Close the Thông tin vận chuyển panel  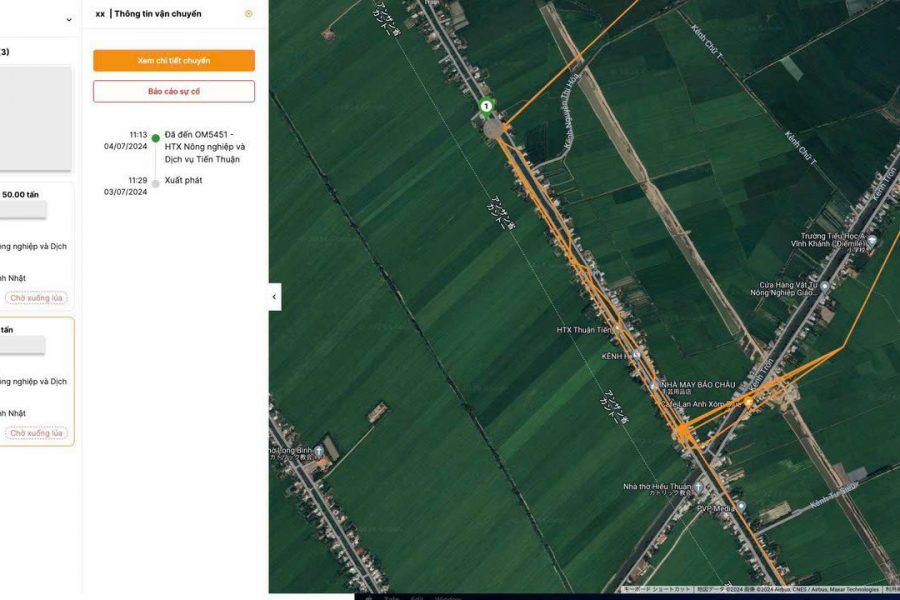[x=248, y=14]
